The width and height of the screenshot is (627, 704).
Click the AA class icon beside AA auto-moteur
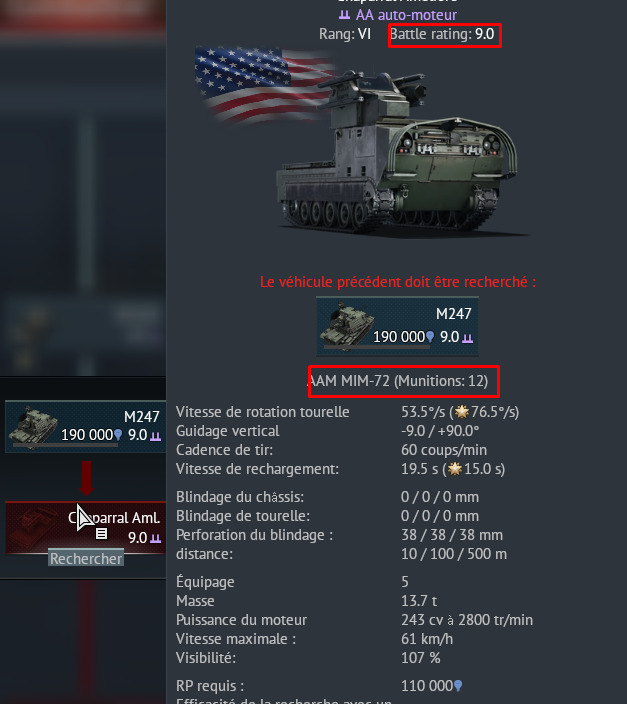point(344,15)
